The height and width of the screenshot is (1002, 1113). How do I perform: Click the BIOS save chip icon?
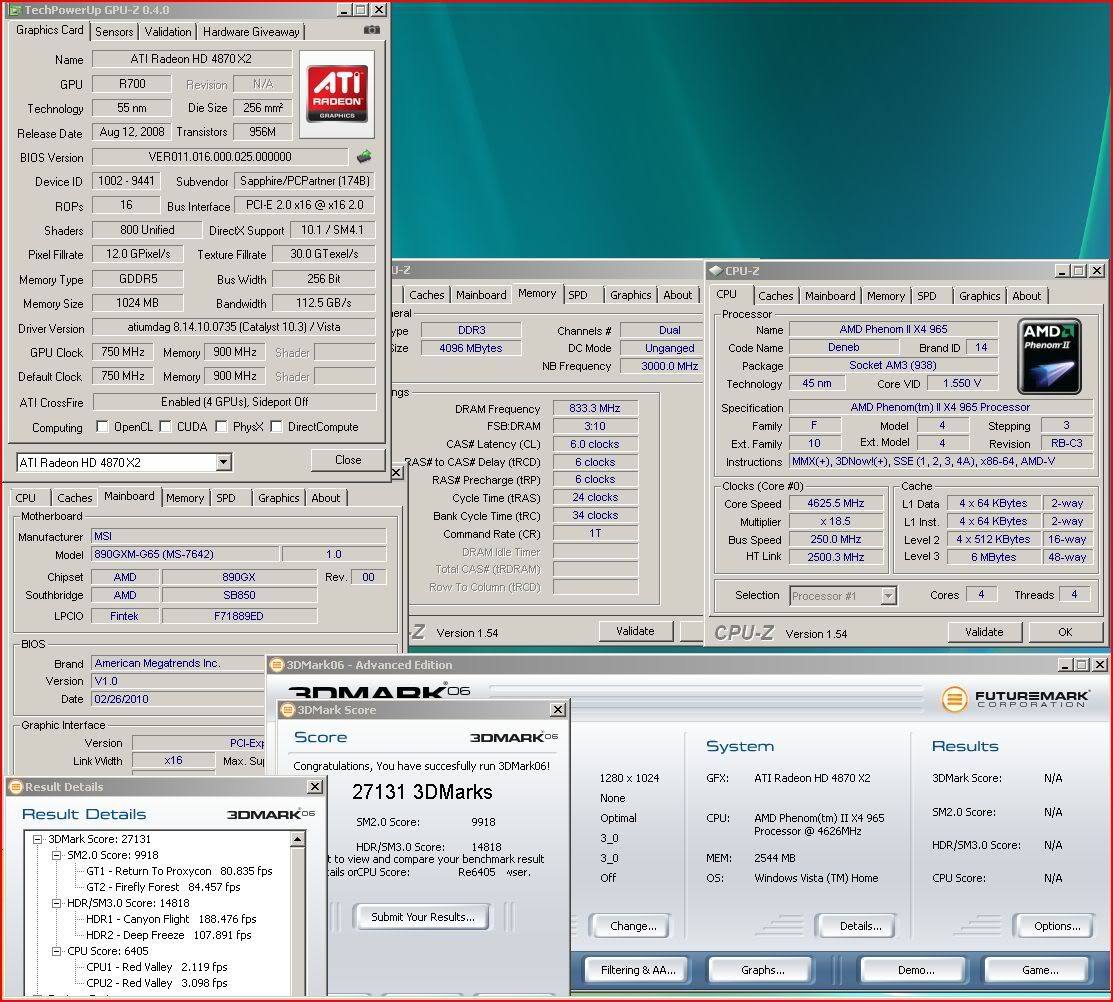(365, 156)
